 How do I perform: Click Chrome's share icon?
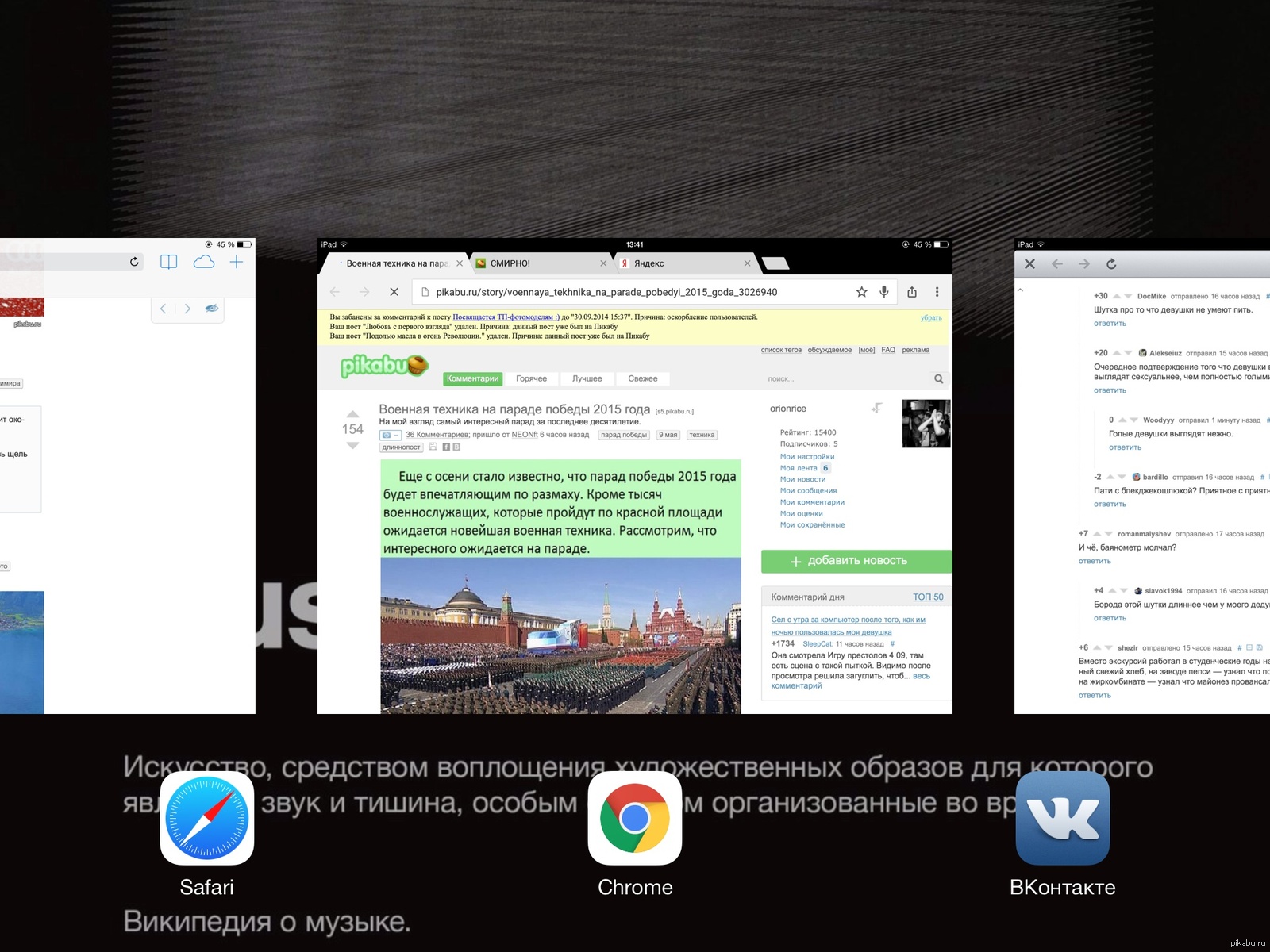tap(912, 292)
